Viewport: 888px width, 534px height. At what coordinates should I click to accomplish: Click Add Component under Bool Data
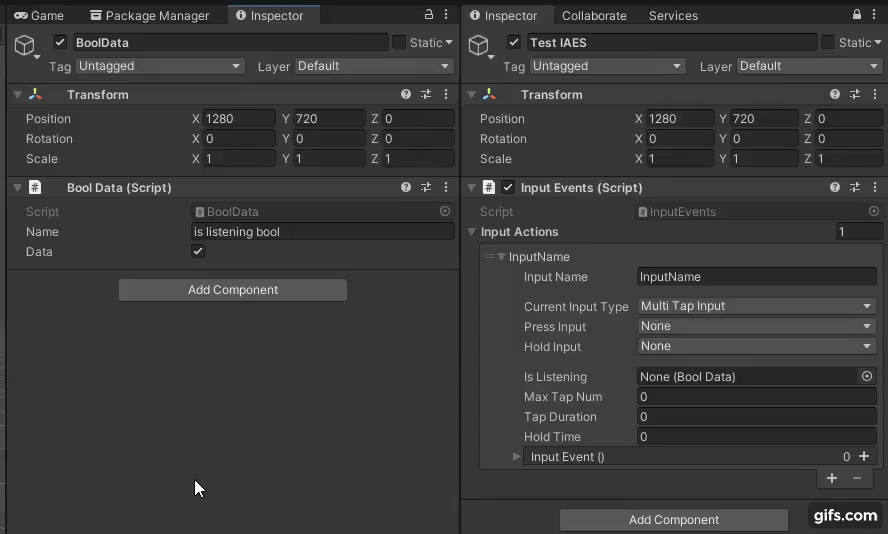point(233,290)
